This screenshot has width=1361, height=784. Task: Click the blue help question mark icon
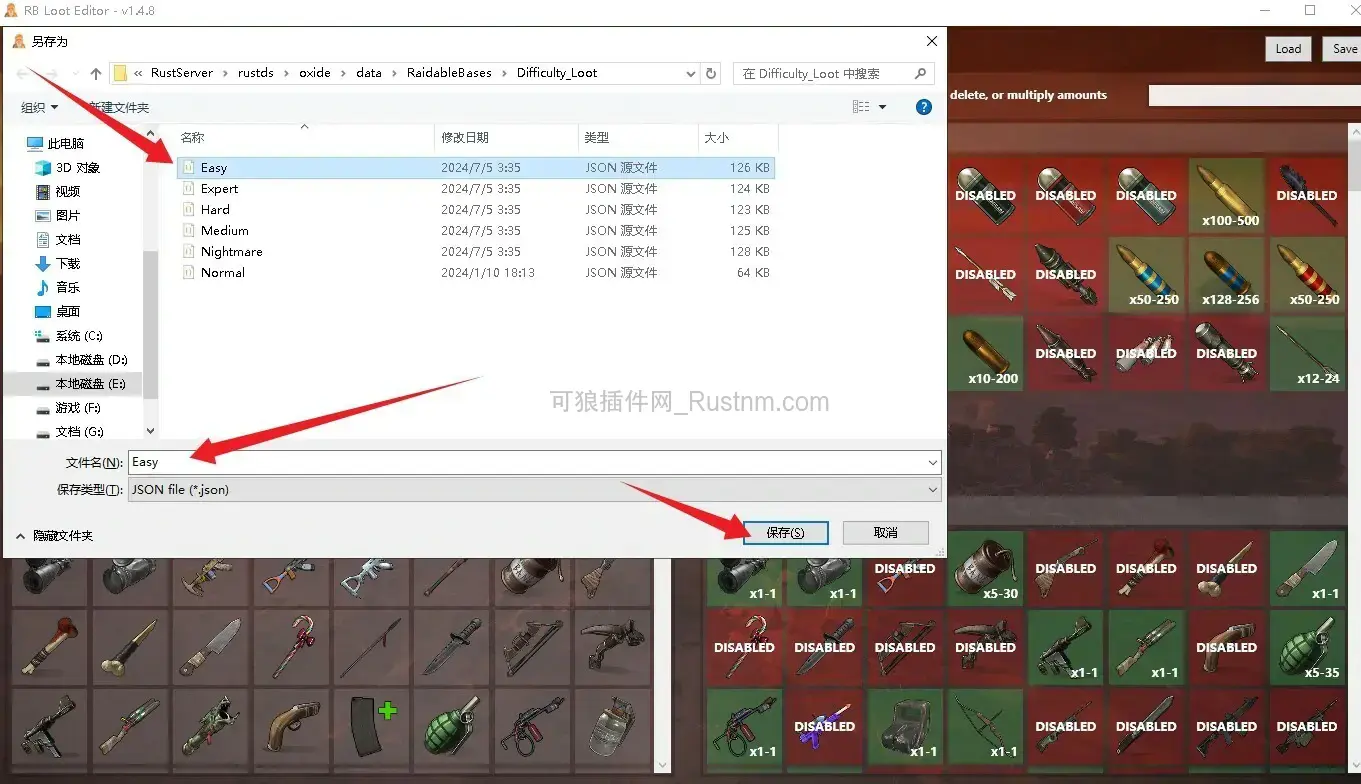point(923,107)
